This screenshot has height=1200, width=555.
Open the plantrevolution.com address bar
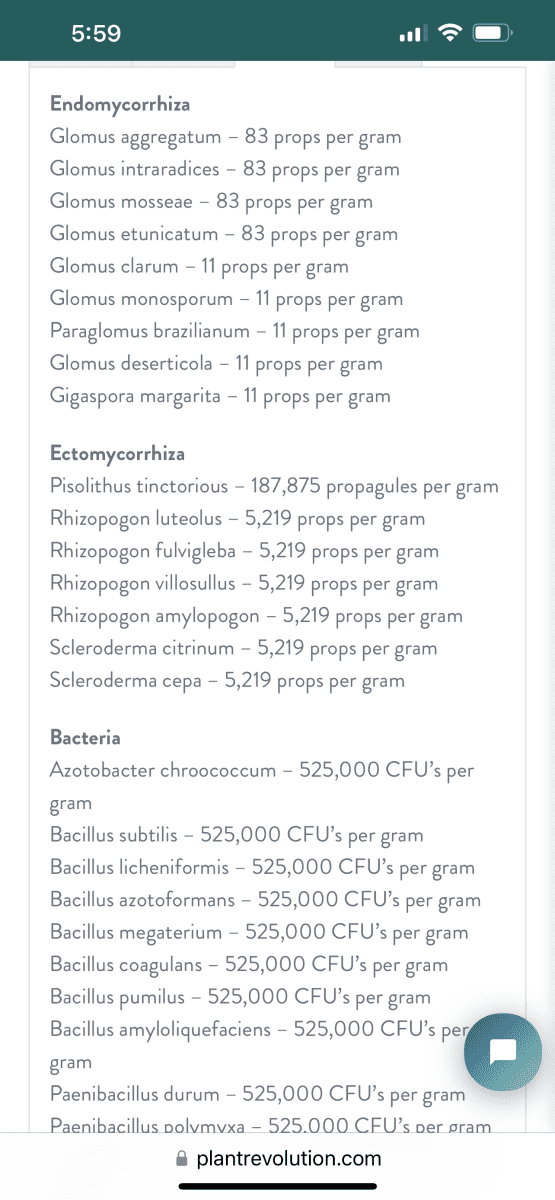pyautogui.click(x=278, y=1159)
